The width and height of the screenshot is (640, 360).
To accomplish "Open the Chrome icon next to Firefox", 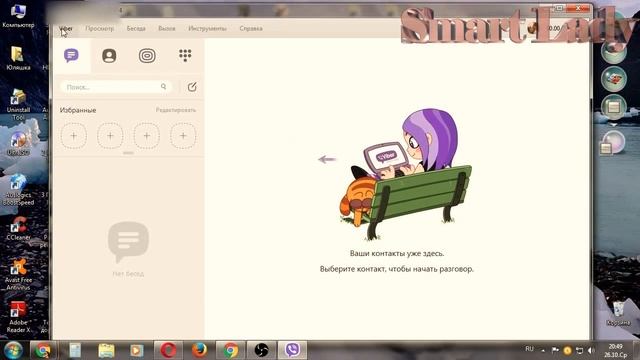I will (230, 350).
